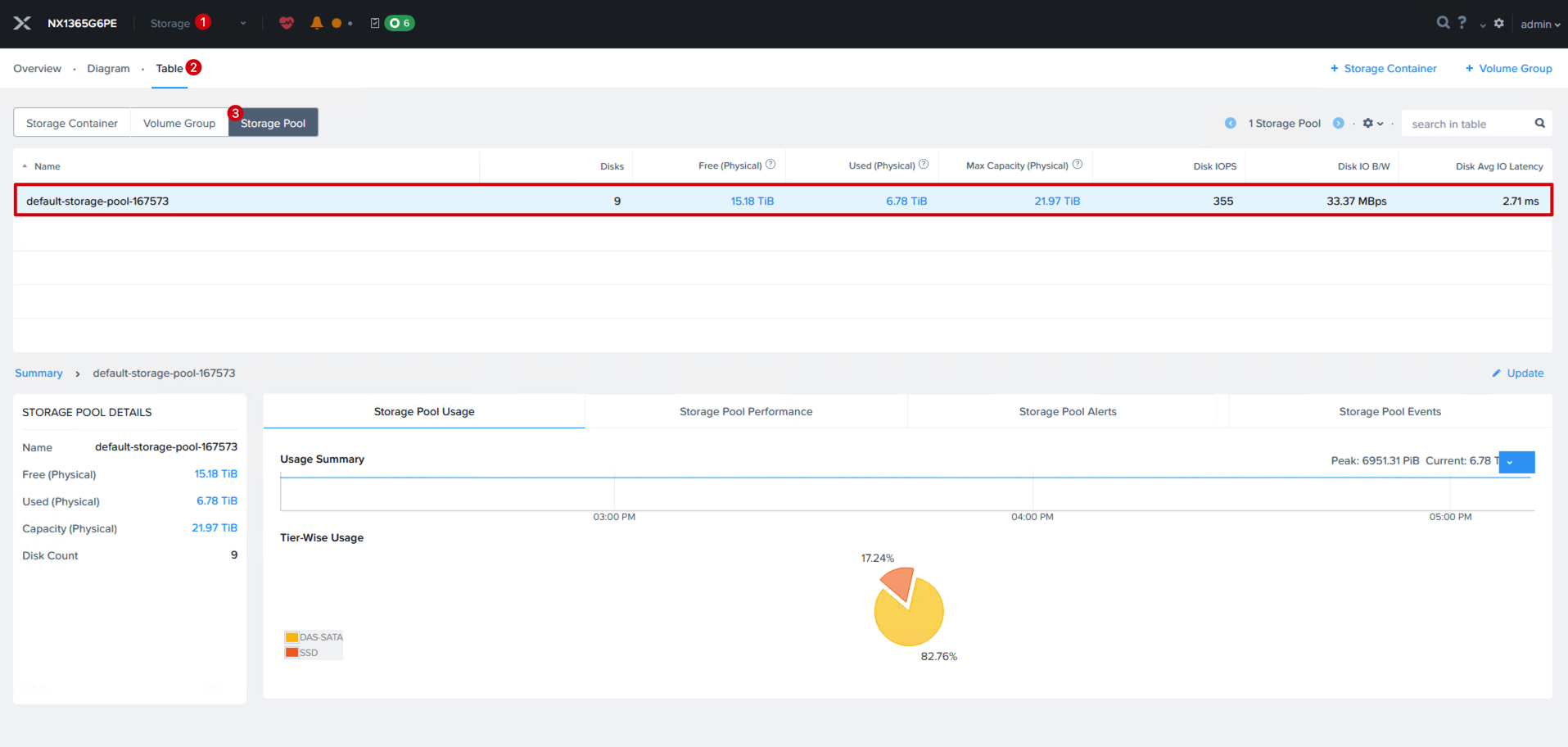Open the cluster health heart icon
Viewport: 1568px width, 747px height.
(287, 23)
